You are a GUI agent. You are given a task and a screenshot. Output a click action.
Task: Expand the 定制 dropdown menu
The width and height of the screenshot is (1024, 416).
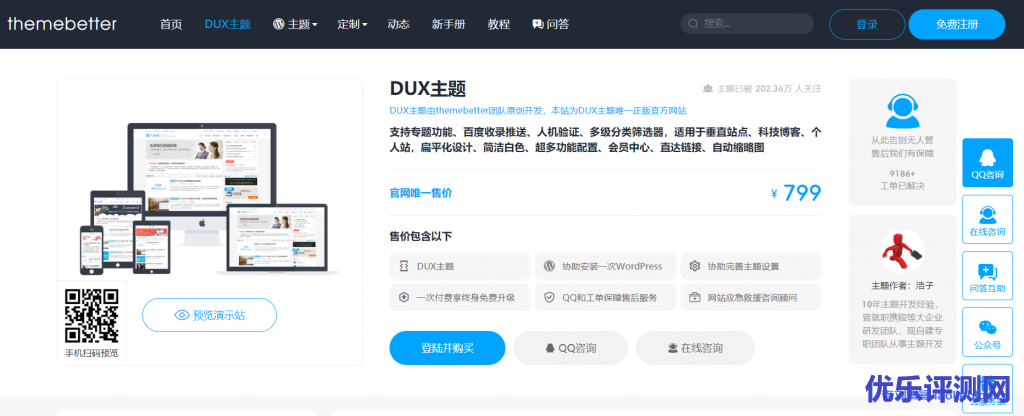coord(352,24)
